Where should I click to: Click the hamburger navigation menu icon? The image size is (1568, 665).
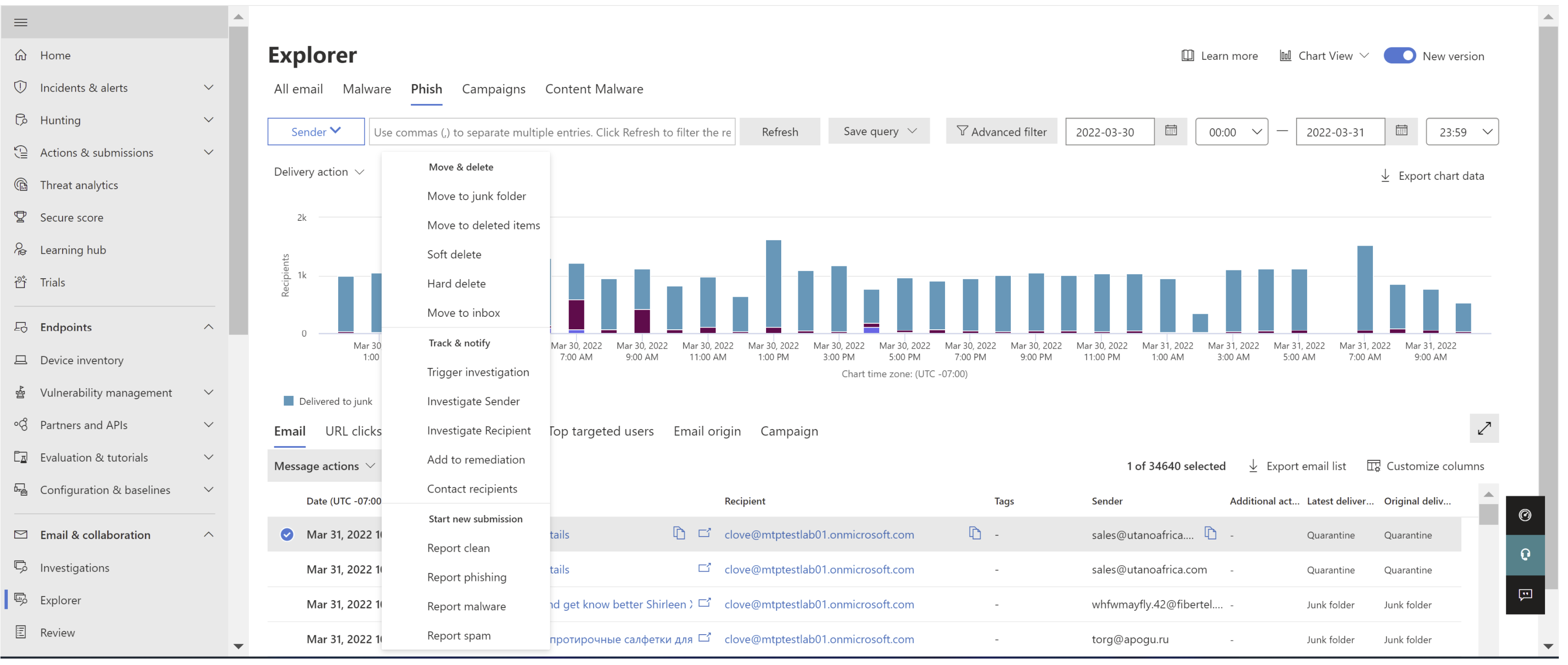(21, 23)
